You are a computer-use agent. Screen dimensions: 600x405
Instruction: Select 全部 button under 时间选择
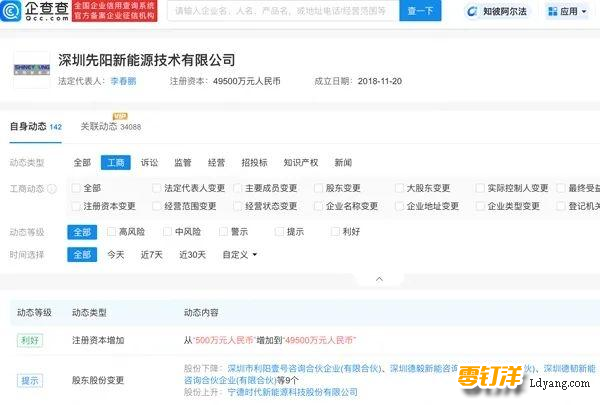pyautogui.click(x=82, y=255)
